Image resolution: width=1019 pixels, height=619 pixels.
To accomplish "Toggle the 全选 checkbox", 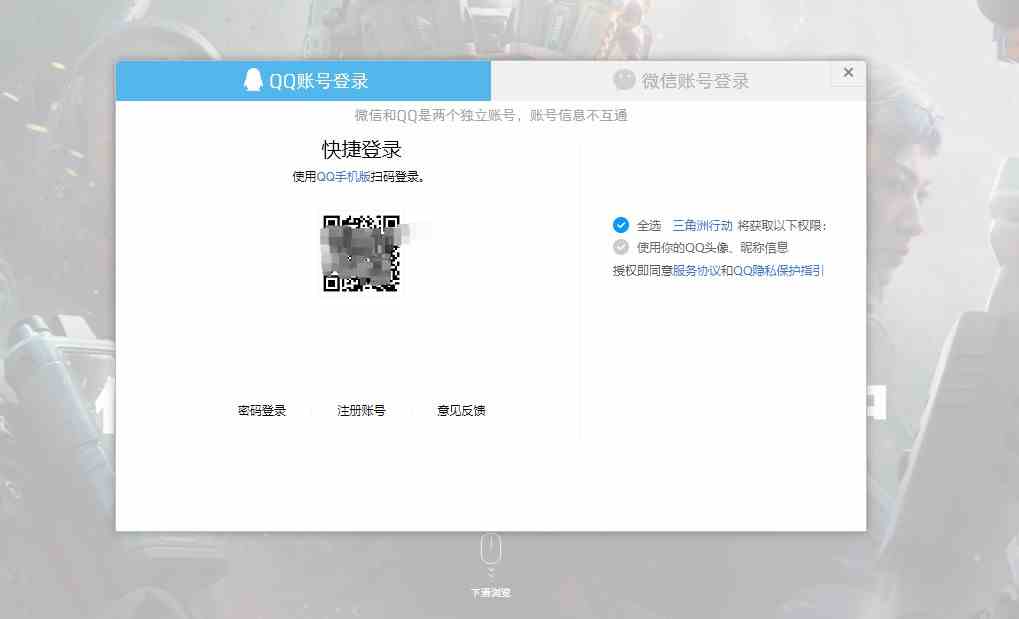I will [621, 225].
